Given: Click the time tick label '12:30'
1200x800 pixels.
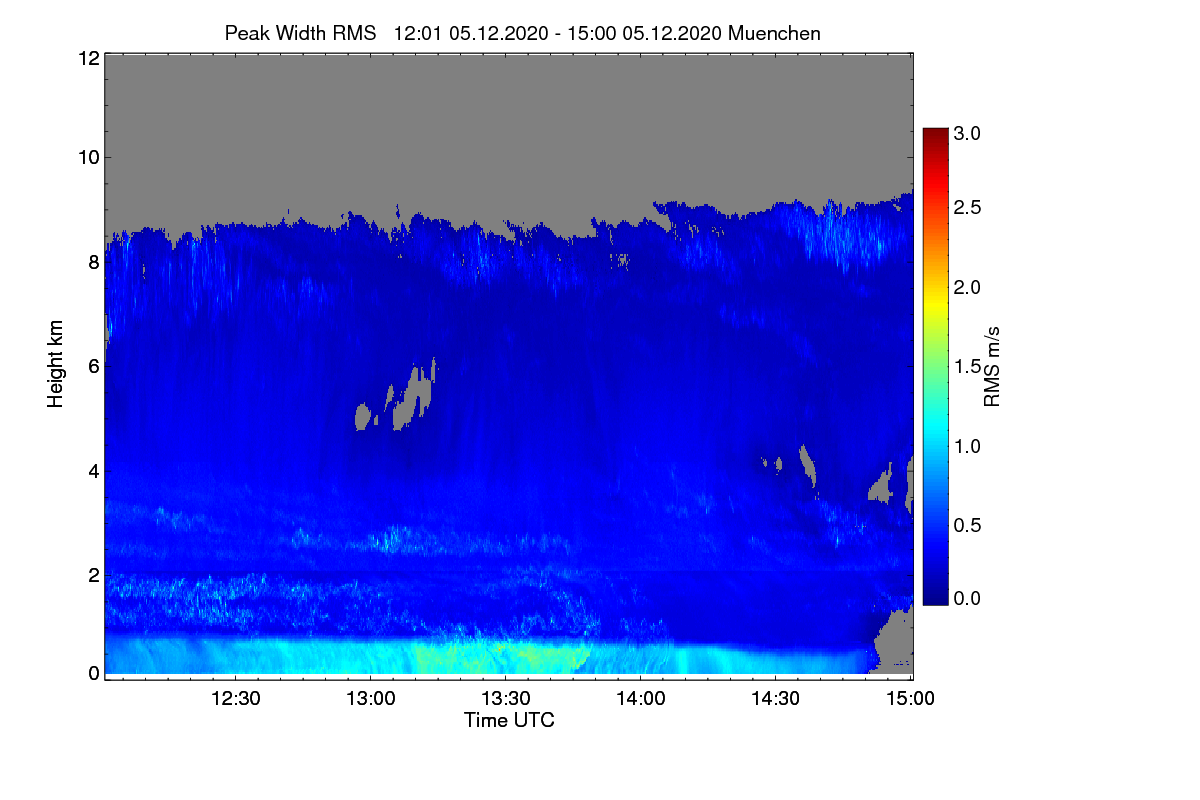Looking at the screenshot, I should coord(236,698).
